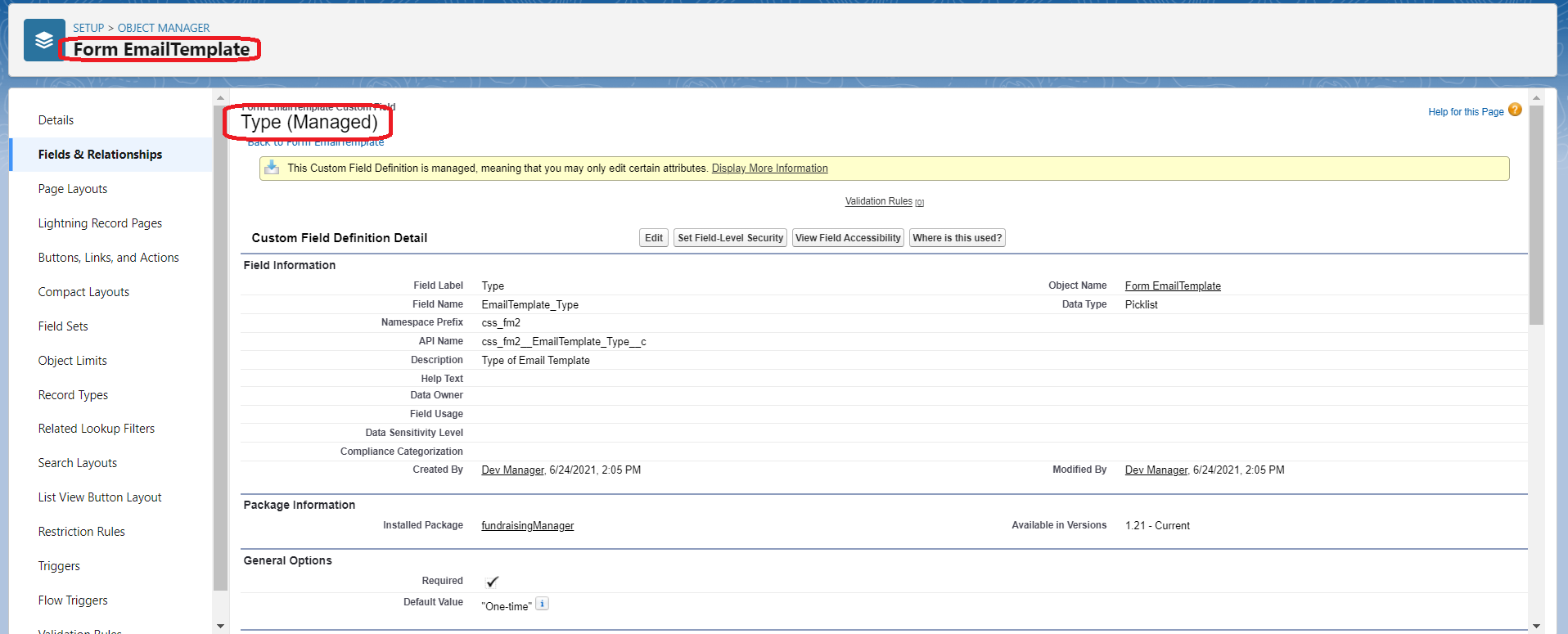Screen dimensions: 1568x634
Task: Click Help for this Page link
Action: click(x=1466, y=112)
